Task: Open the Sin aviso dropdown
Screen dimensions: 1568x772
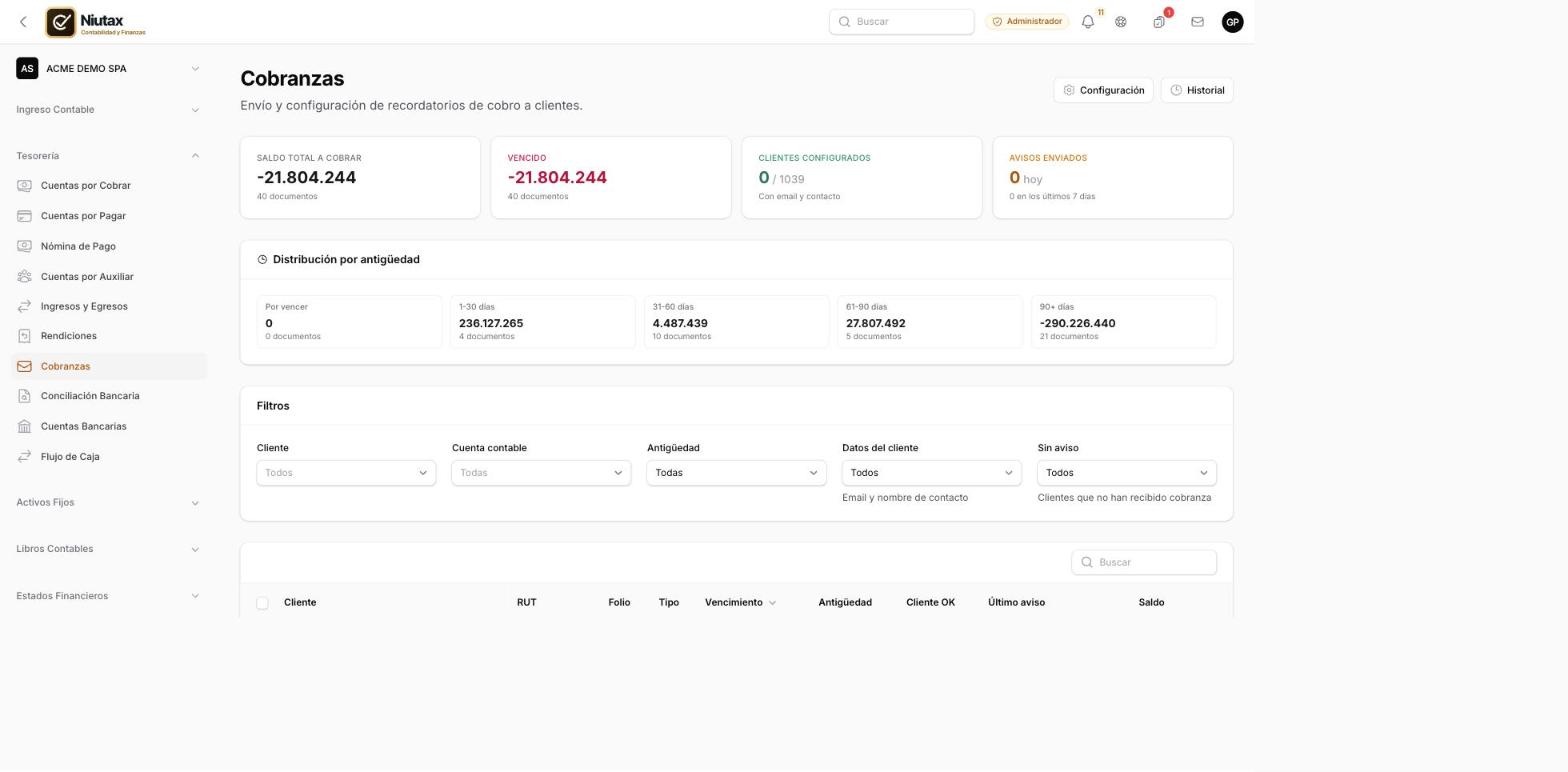Action: tap(1127, 473)
